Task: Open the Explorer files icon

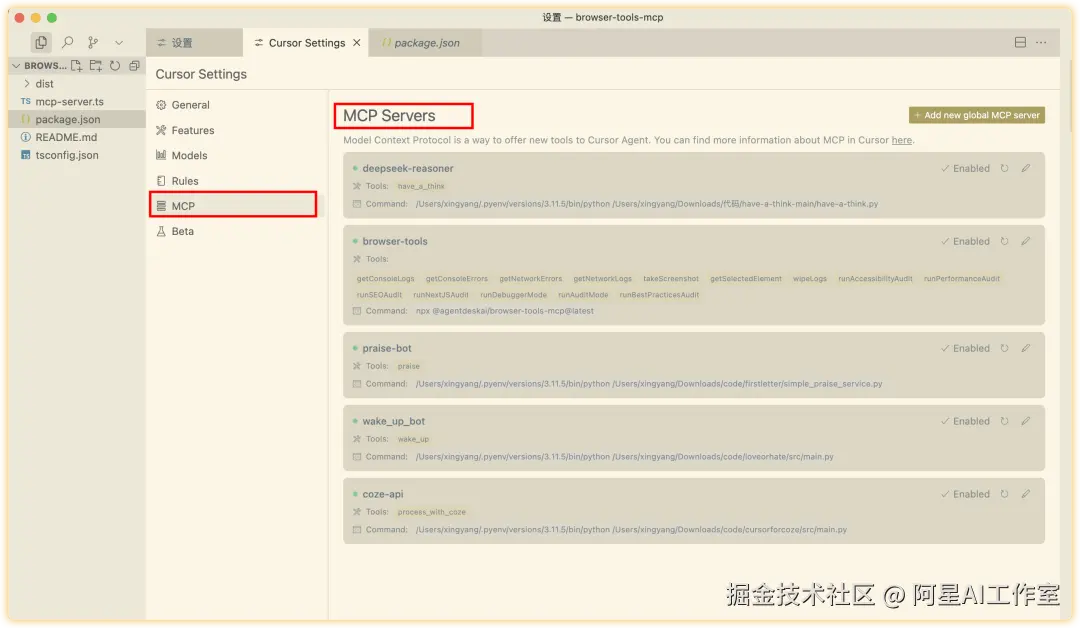Action: [41, 43]
